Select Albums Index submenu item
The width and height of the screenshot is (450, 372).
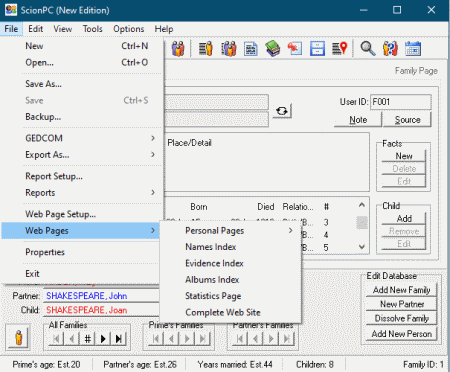click(x=231, y=280)
